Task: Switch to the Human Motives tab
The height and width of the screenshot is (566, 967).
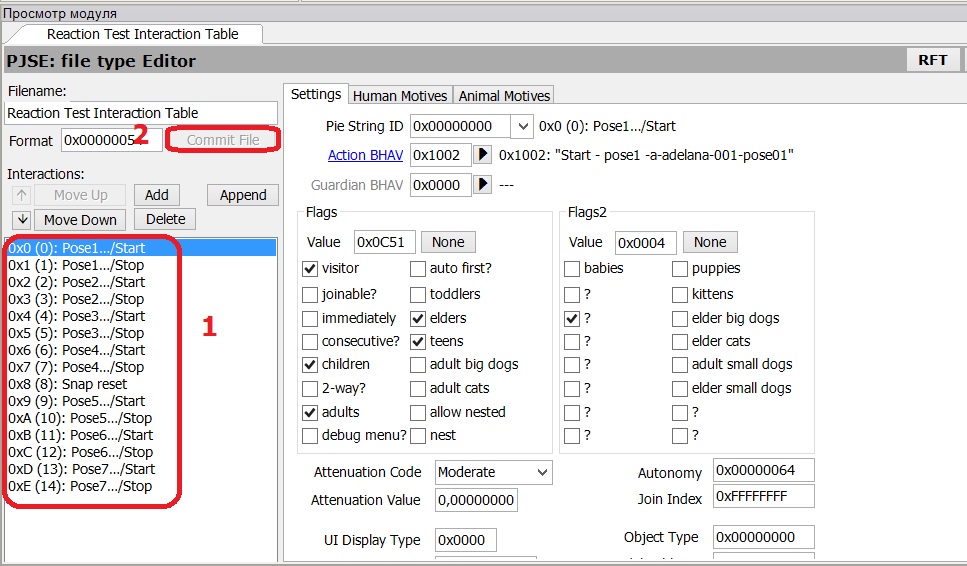Action: [x=401, y=96]
